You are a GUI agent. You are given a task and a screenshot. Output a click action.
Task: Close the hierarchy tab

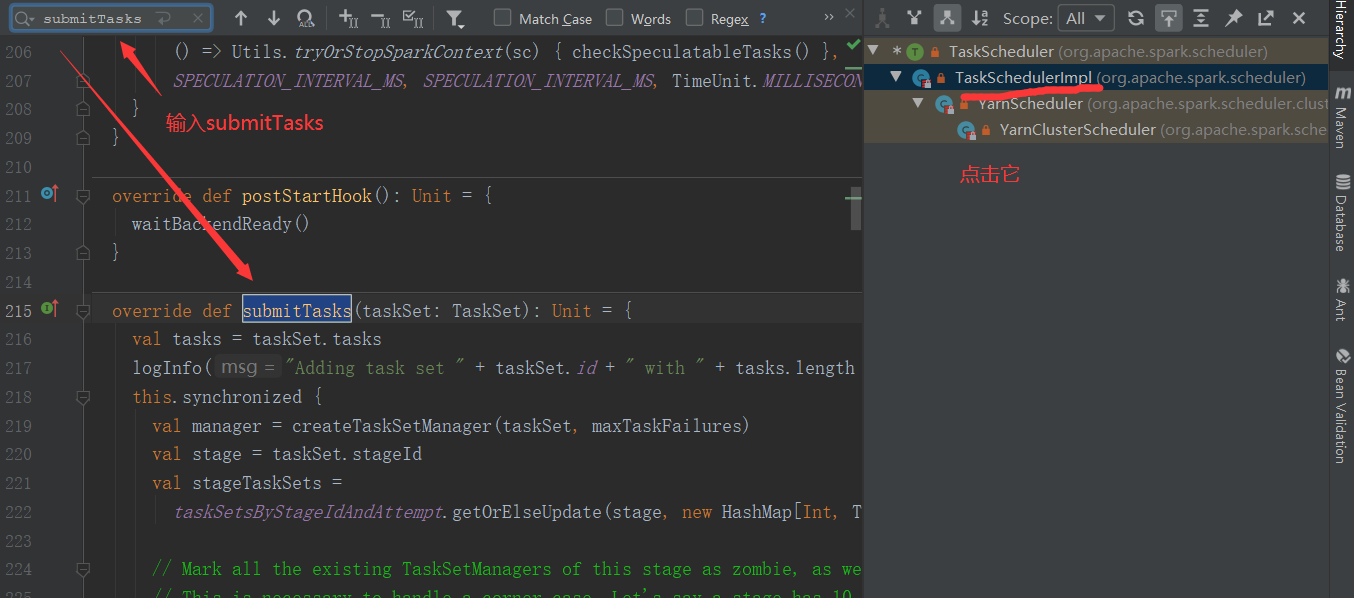1299,18
